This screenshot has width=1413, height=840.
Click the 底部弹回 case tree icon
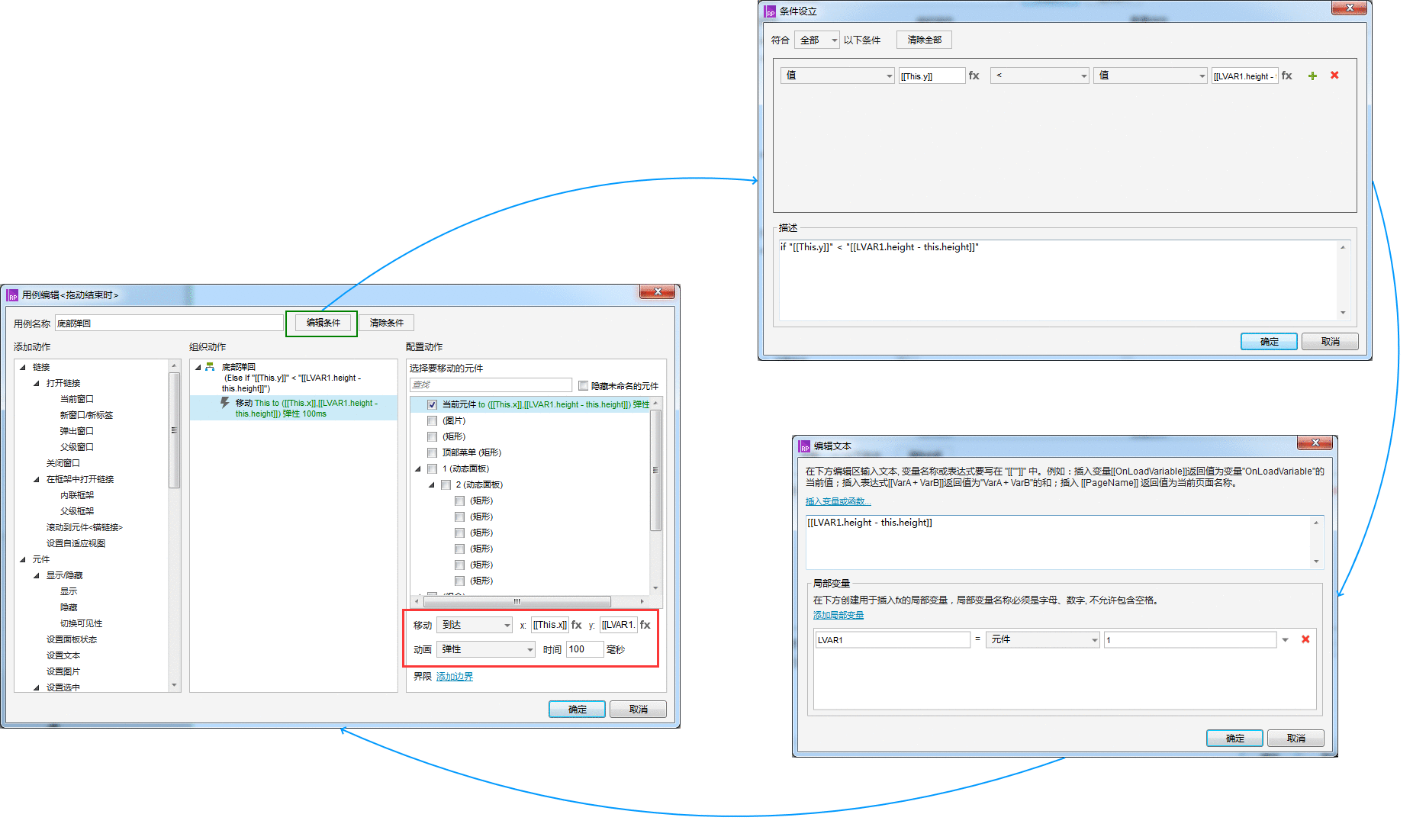(x=209, y=367)
